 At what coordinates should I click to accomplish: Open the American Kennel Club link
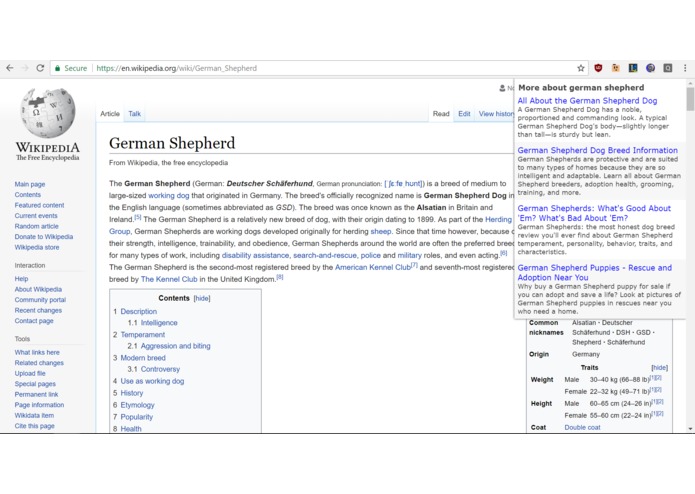[x=373, y=268]
